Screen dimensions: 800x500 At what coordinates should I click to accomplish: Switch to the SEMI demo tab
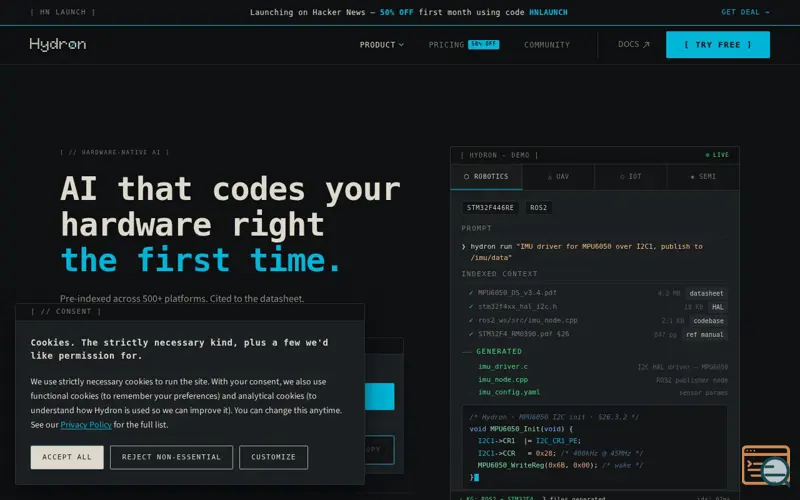click(703, 177)
